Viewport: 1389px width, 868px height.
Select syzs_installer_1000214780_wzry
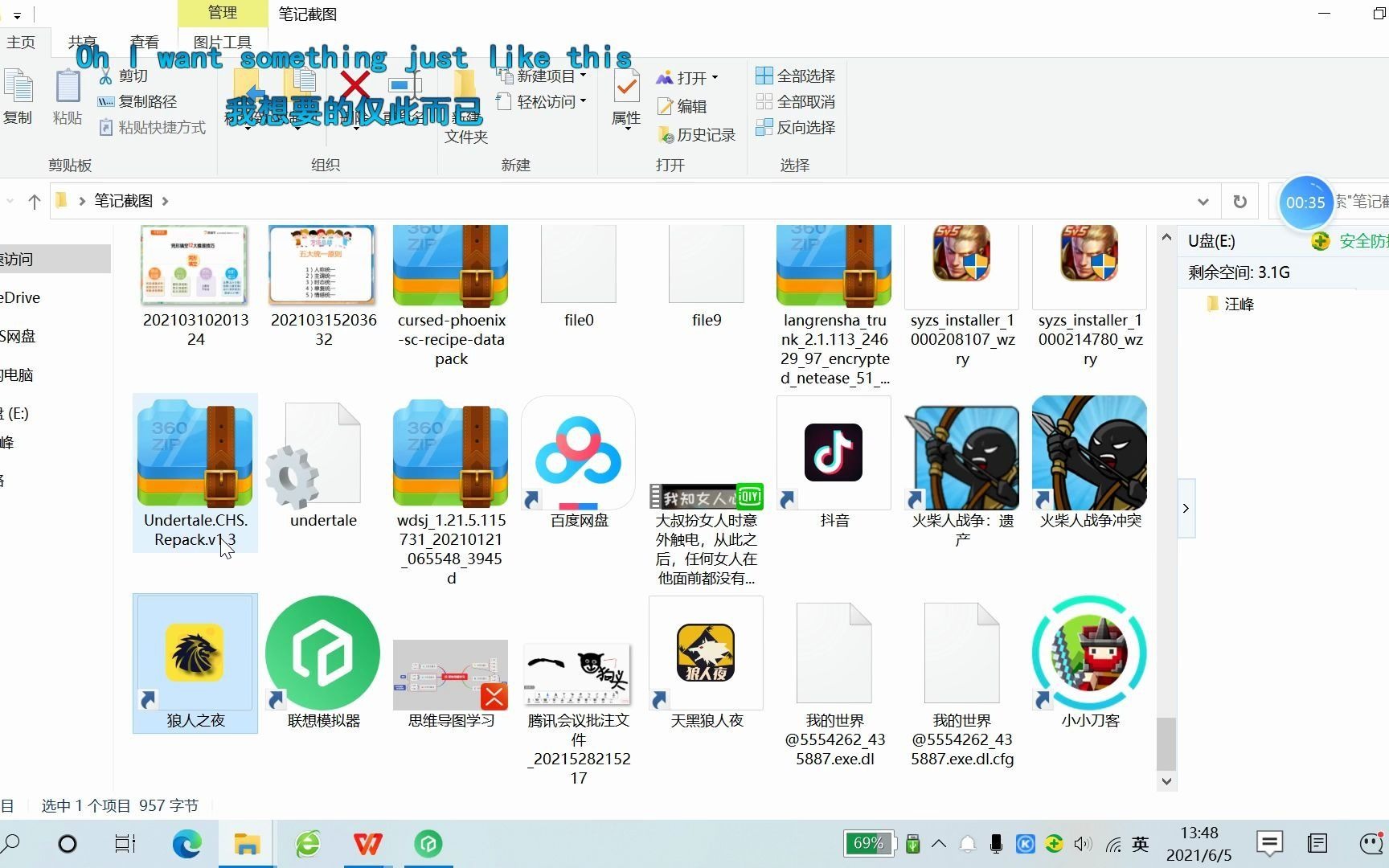(x=1090, y=296)
